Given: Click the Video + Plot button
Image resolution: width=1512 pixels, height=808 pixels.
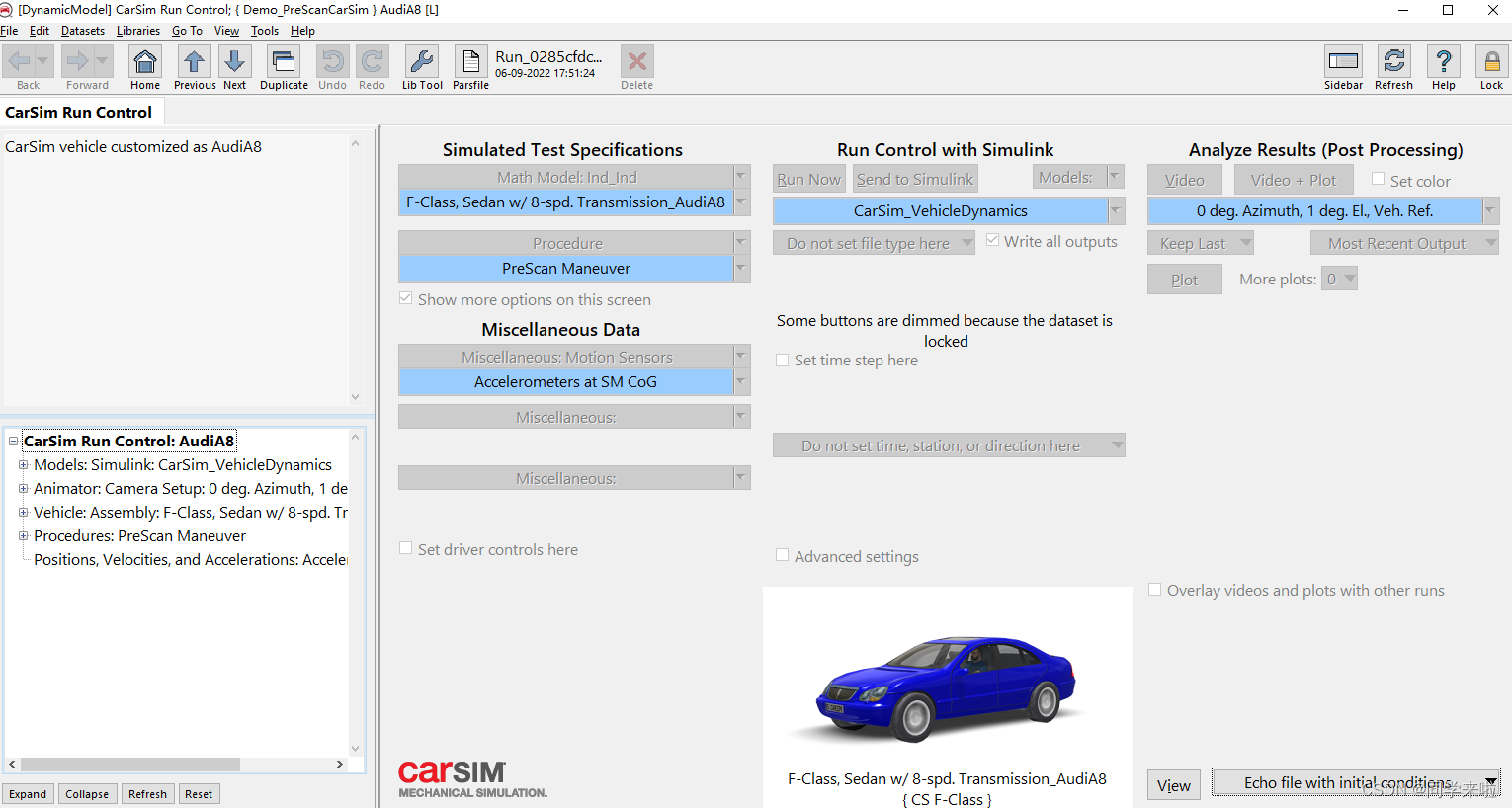Looking at the screenshot, I should coord(1293,180).
